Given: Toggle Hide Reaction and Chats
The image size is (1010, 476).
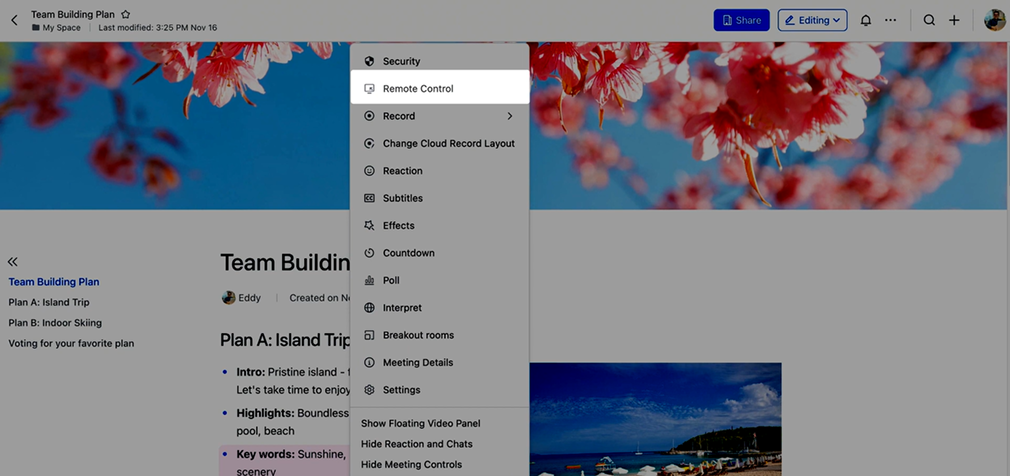Looking at the screenshot, I should (416, 444).
